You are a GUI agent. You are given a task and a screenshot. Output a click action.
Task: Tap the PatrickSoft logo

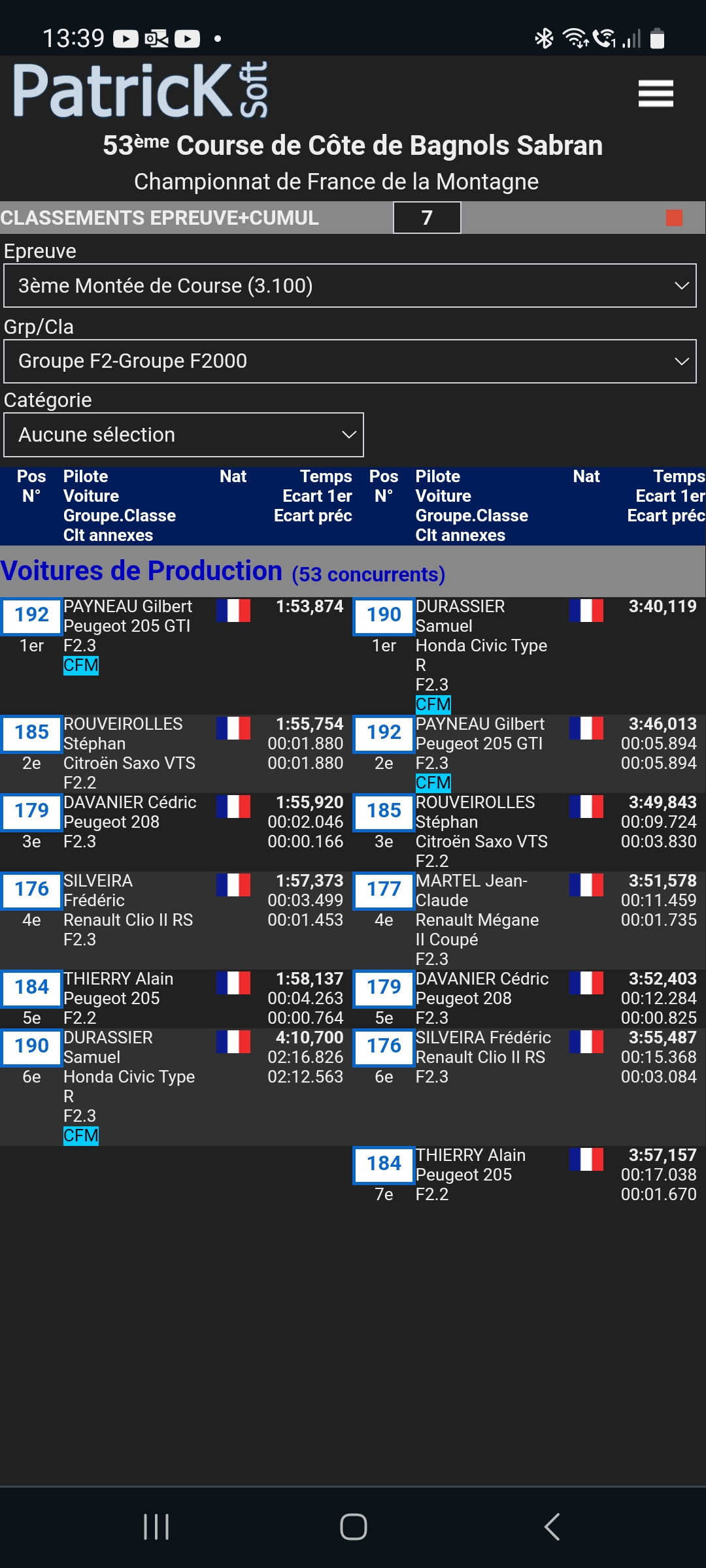[x=141, y=90]
